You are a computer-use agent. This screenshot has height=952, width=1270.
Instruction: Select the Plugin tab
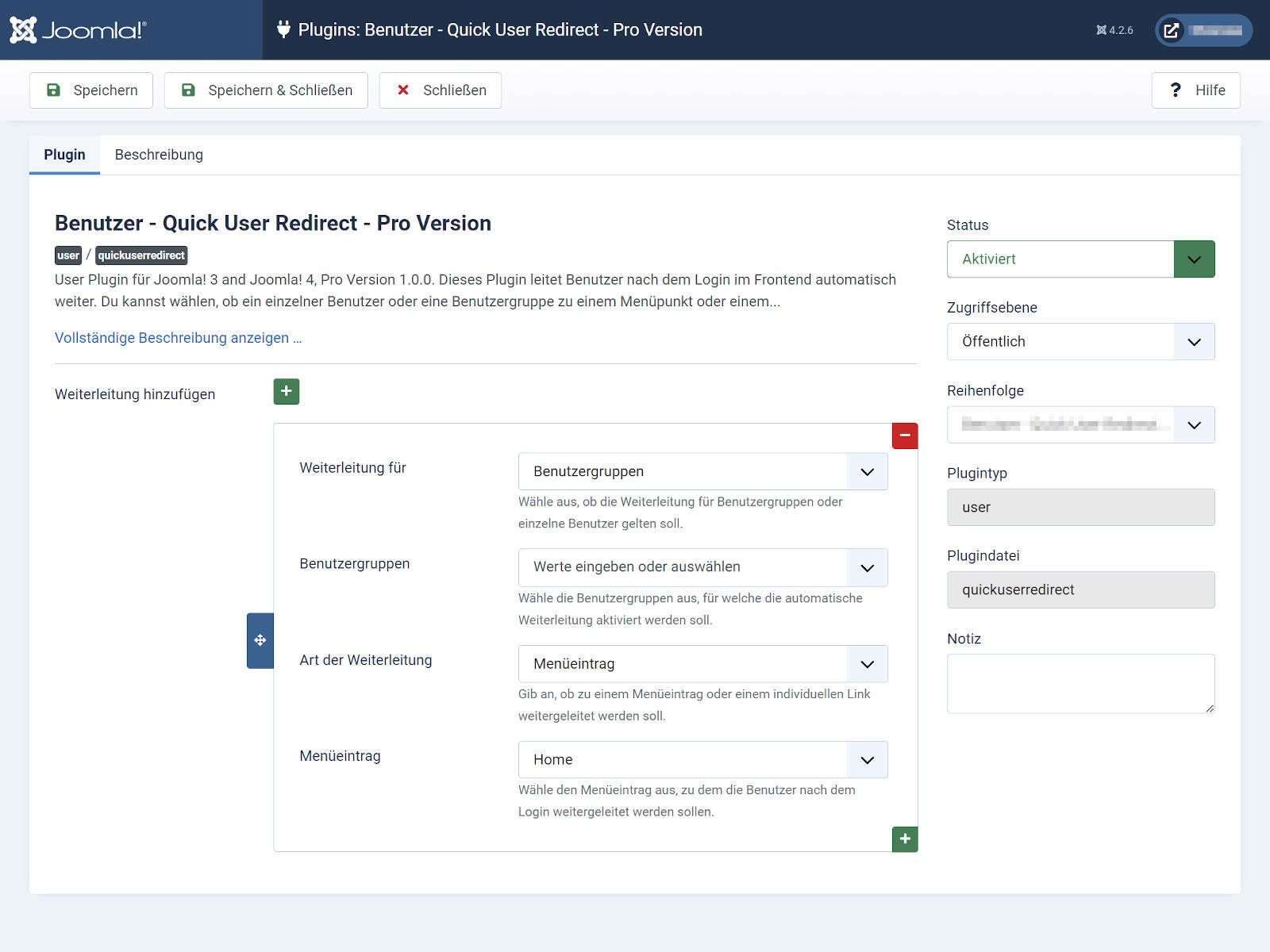point(64,154)
